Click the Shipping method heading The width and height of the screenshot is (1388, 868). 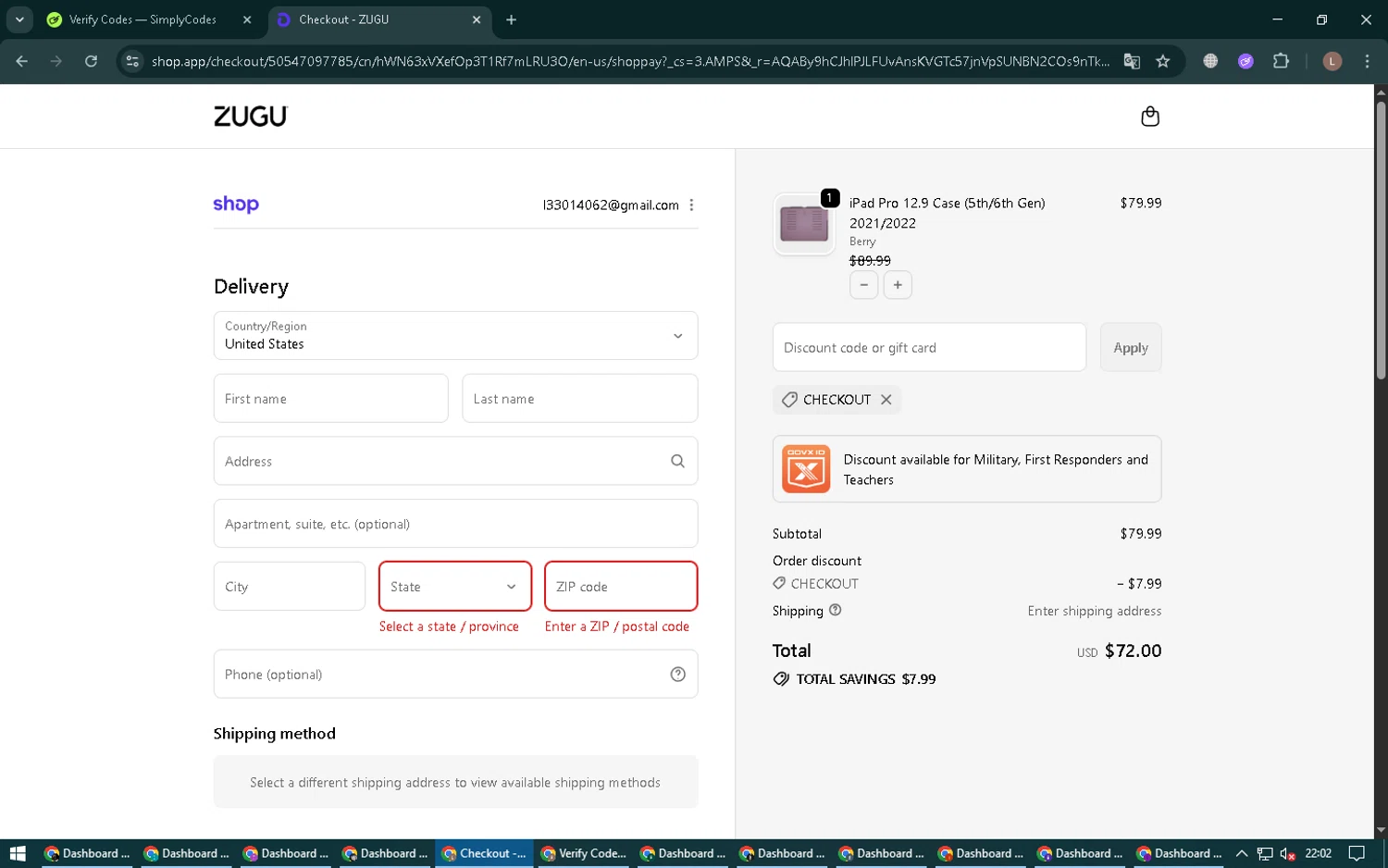coord(275,734)
